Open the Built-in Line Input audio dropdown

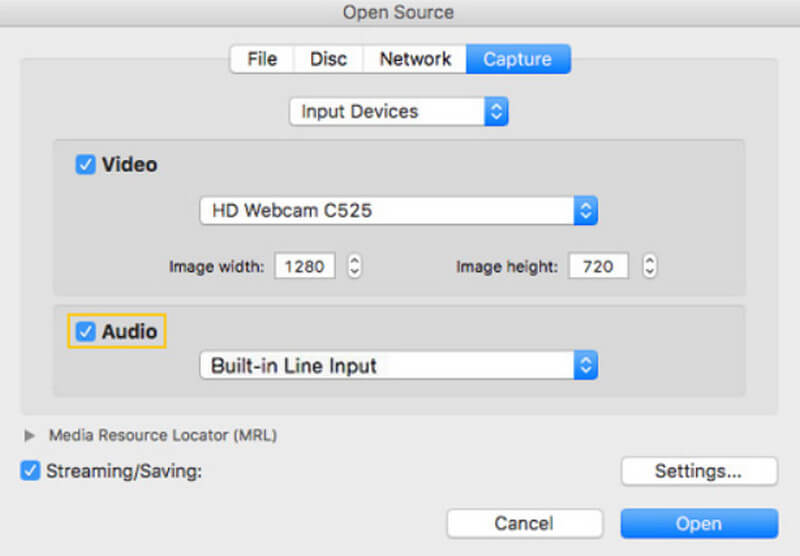[x=398, y=365]
